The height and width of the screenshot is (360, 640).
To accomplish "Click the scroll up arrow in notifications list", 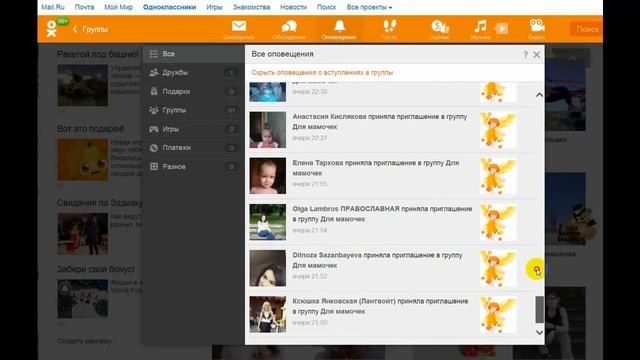I will [x=539, y=95].
